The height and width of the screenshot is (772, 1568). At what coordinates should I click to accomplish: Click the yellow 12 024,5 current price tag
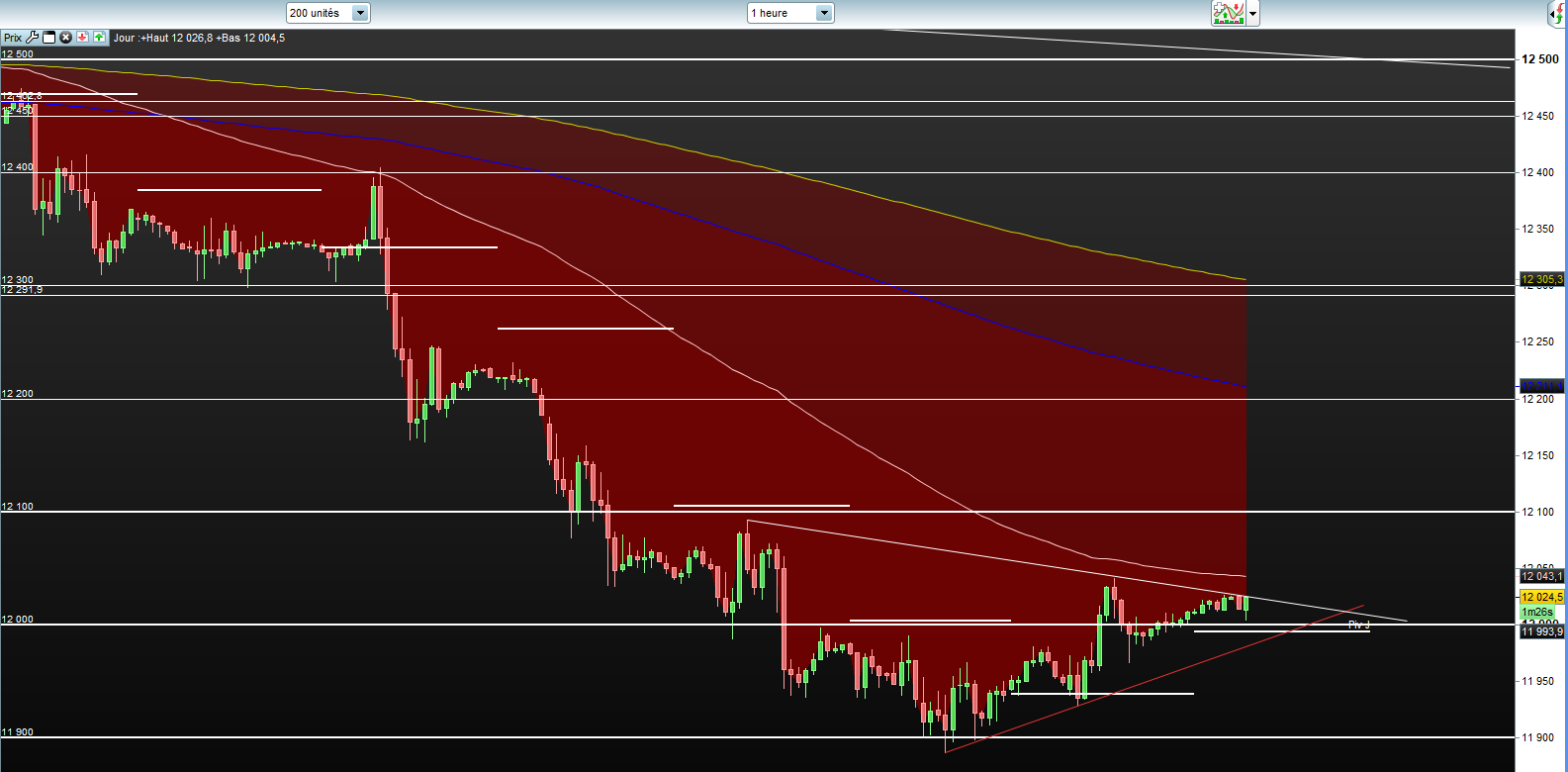1542,597
